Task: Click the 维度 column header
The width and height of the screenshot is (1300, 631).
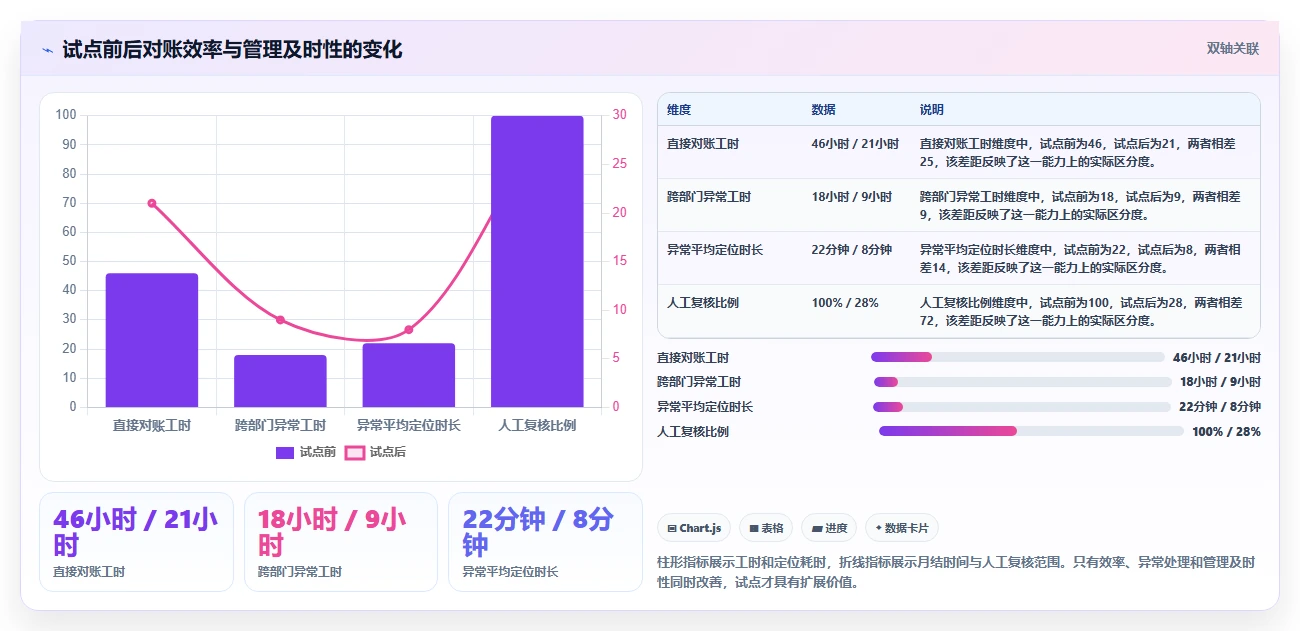Action: tap(679, 110)
